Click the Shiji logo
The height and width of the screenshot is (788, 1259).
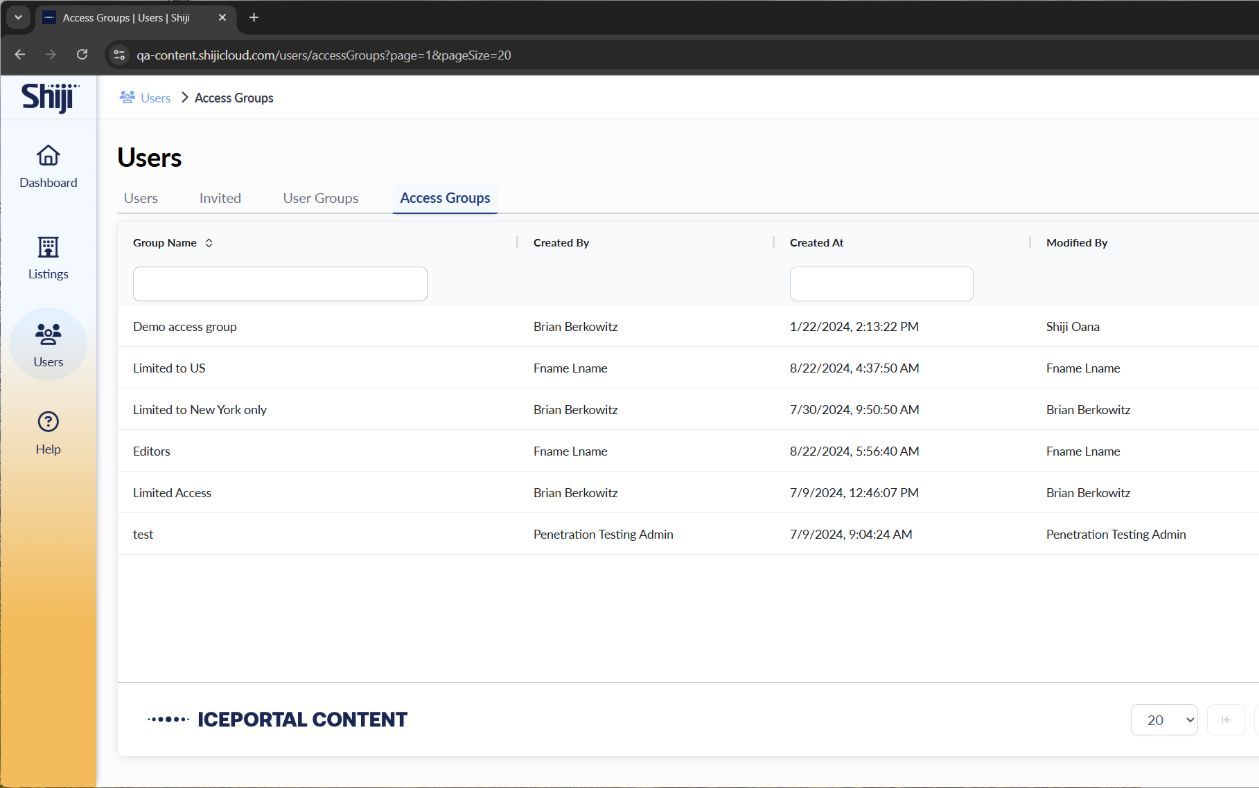49,98
